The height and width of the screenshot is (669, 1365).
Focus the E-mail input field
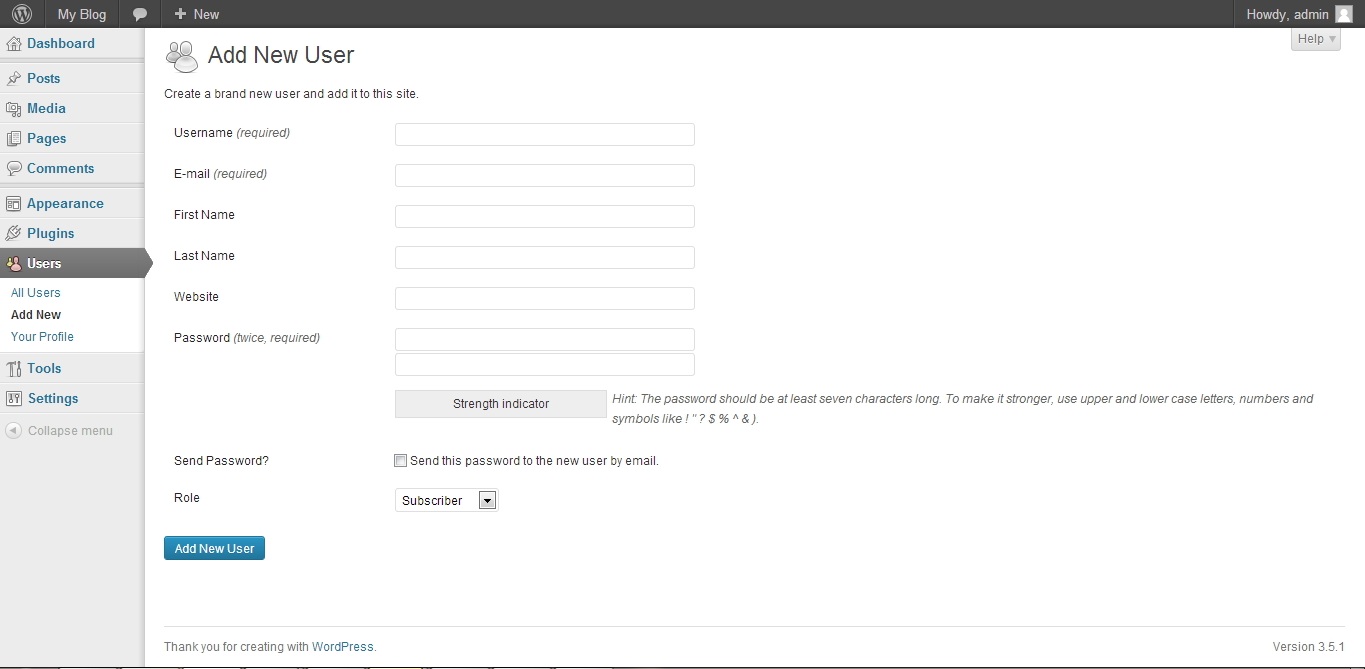[544, 176]
